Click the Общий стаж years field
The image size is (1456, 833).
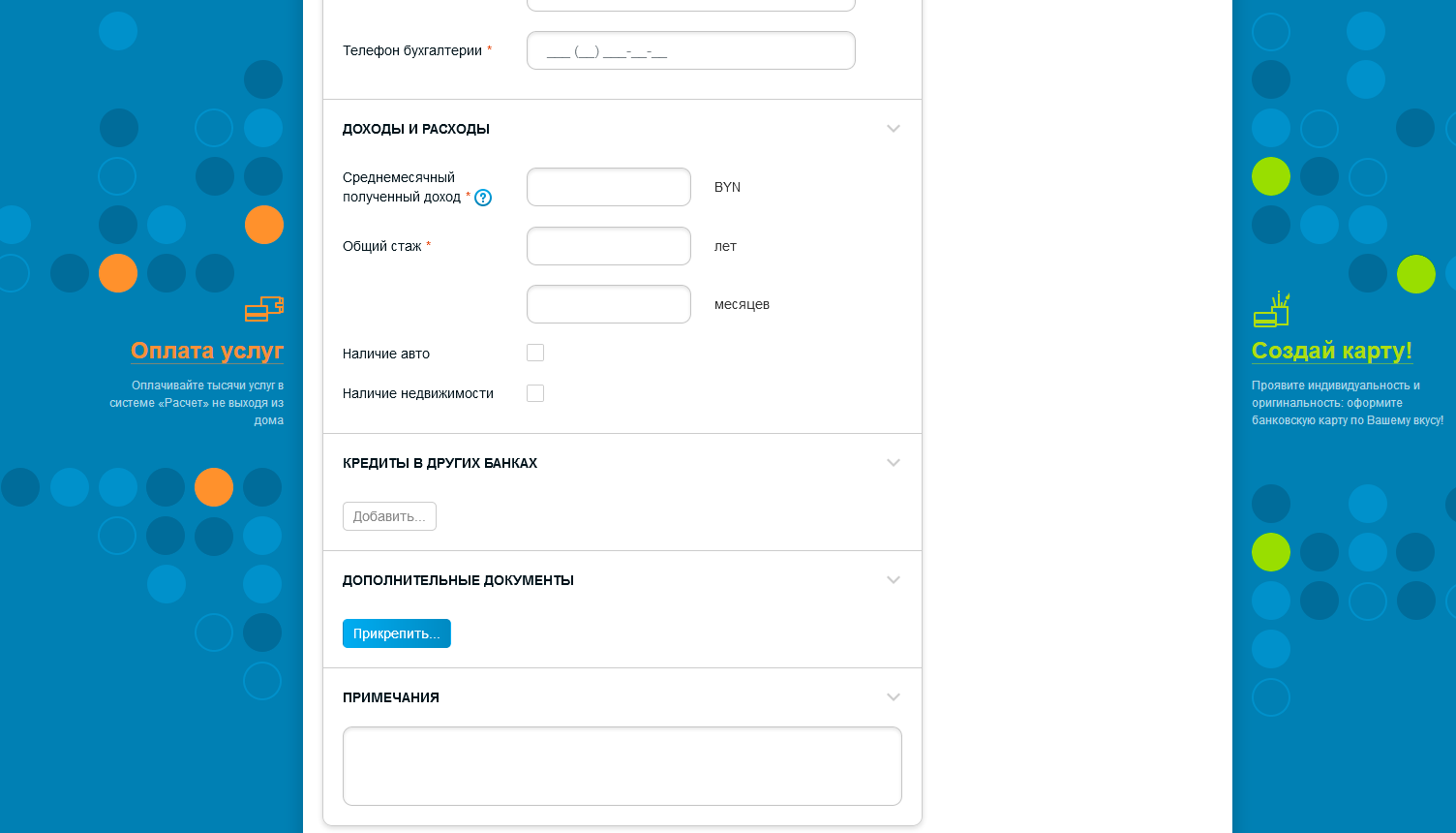click(609, 246)
